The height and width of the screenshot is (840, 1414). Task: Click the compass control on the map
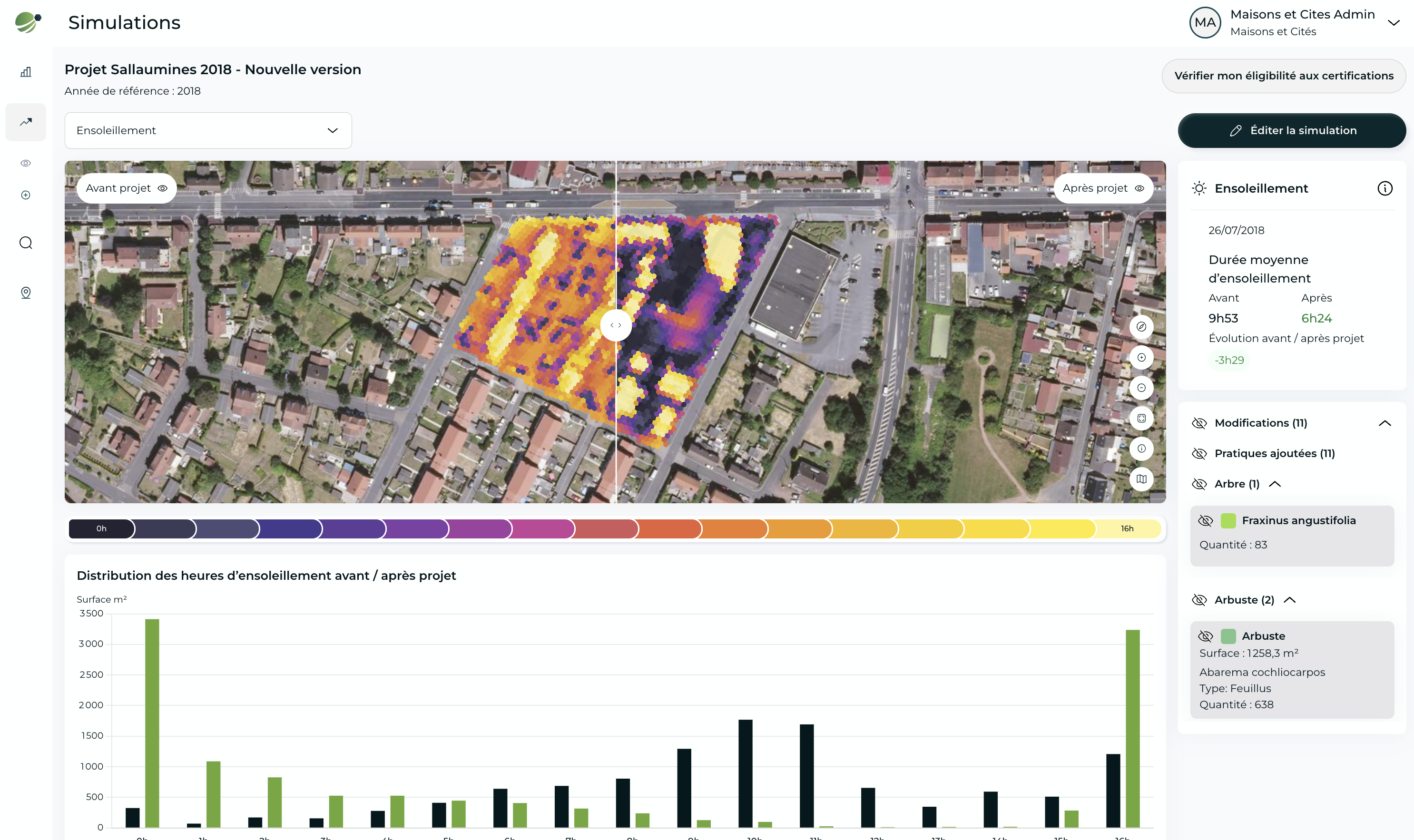click(1141, 327)
